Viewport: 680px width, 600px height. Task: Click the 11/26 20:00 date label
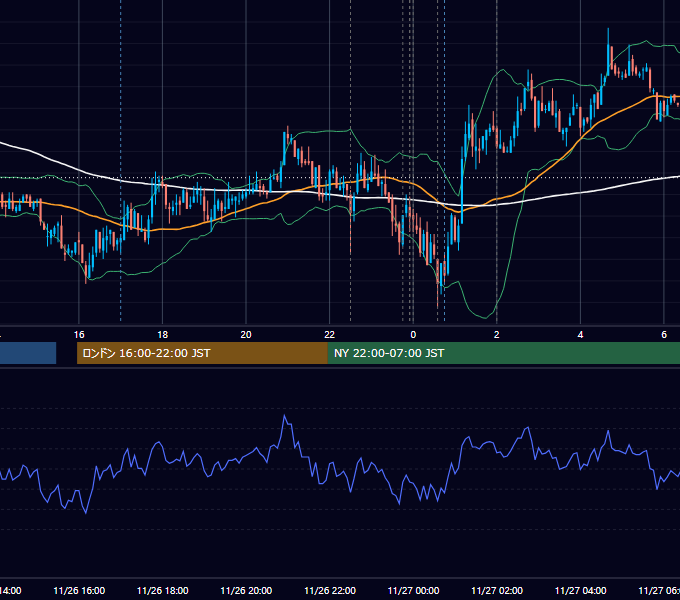[246, 590]
